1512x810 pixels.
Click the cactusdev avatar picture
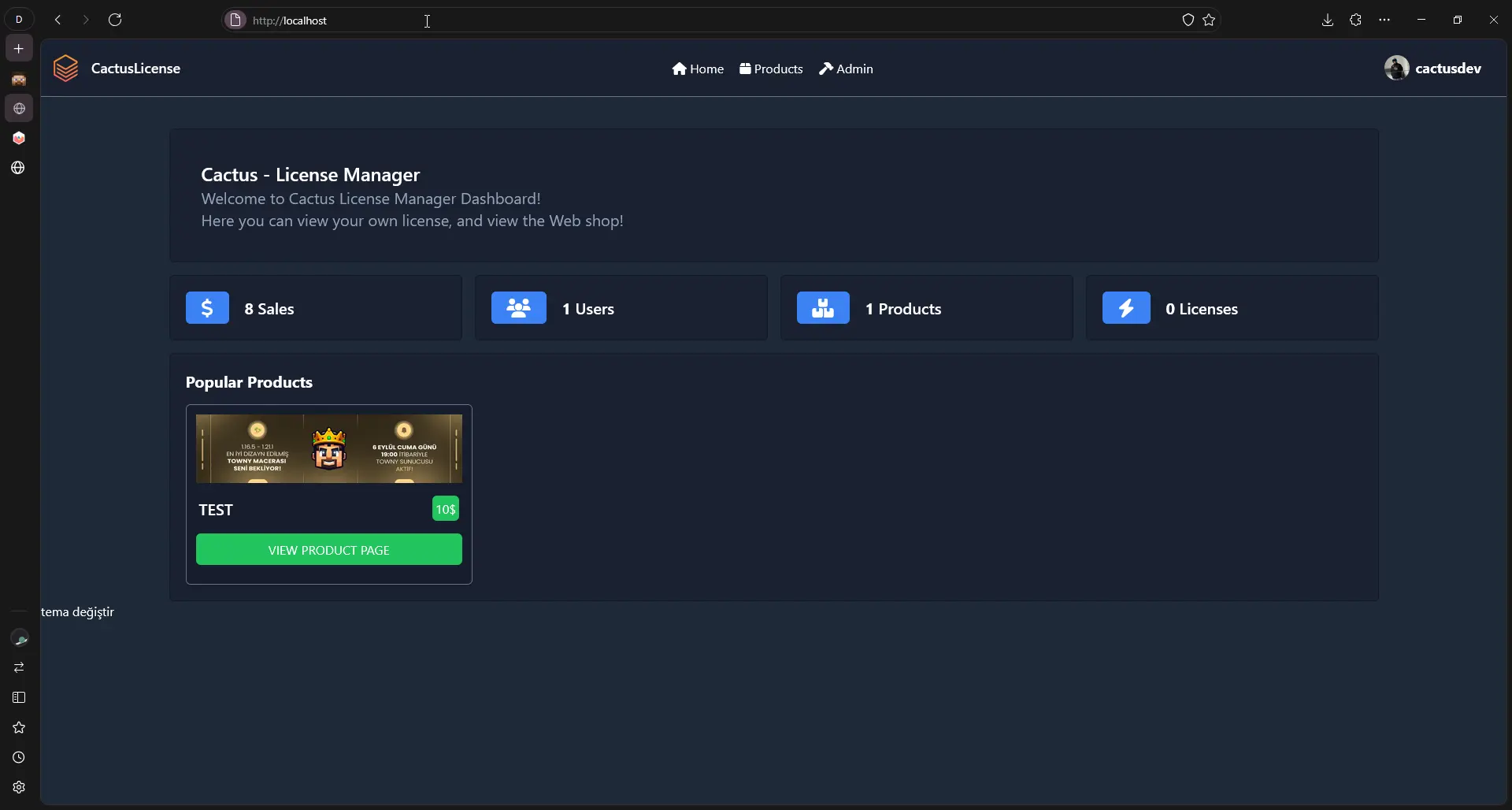pos(1396,68)
